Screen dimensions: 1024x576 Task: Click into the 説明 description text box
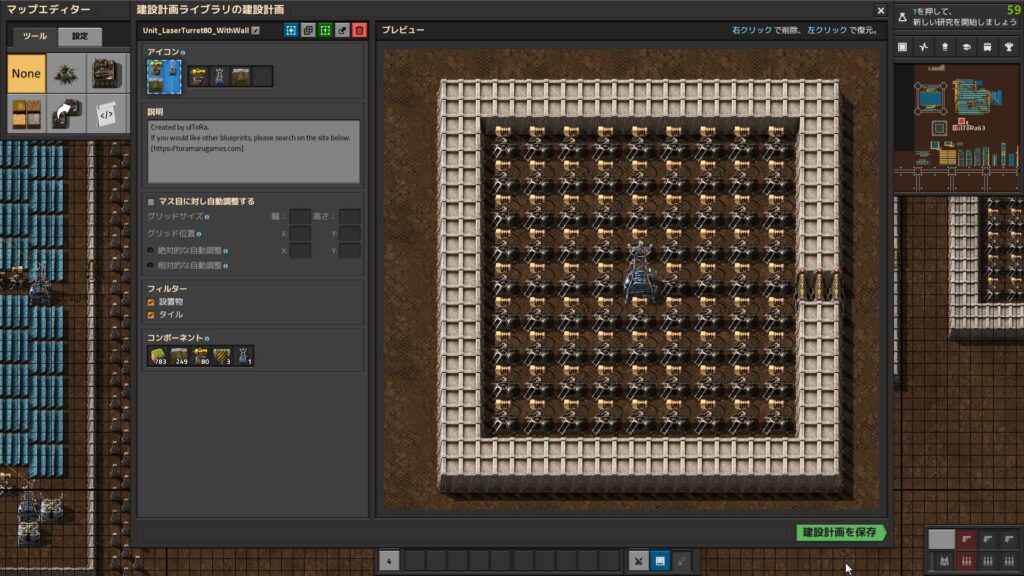coord(253,152)
